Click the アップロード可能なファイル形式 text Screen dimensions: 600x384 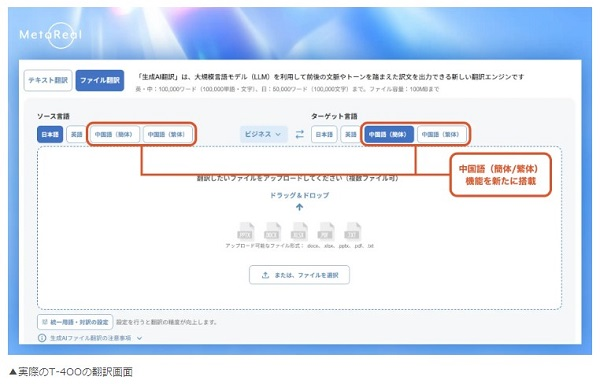(x=299, y=246)
